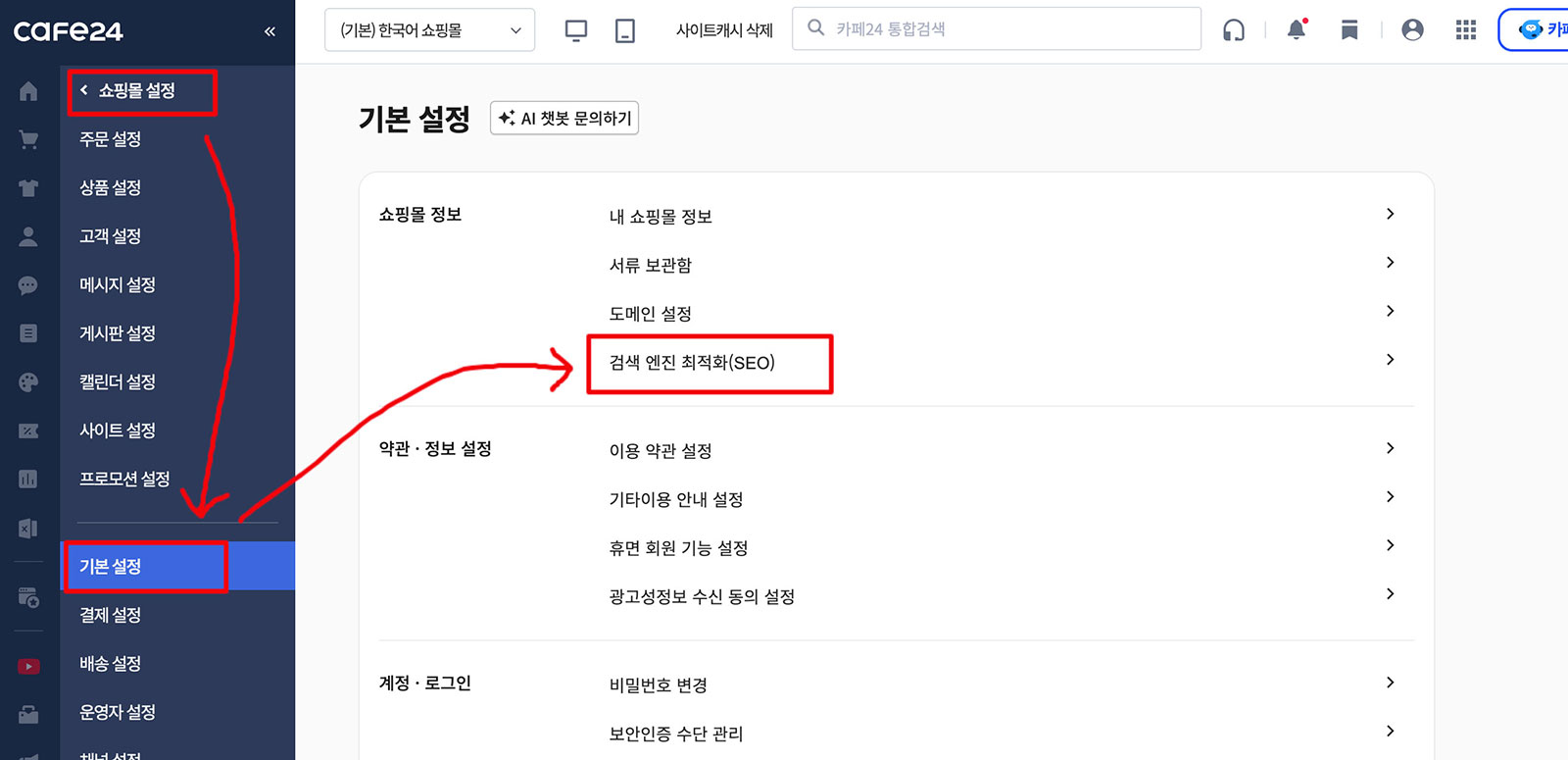The image size is (1568, 760).
Task: Open 서류 보관함 link
Action: [651, 265]
